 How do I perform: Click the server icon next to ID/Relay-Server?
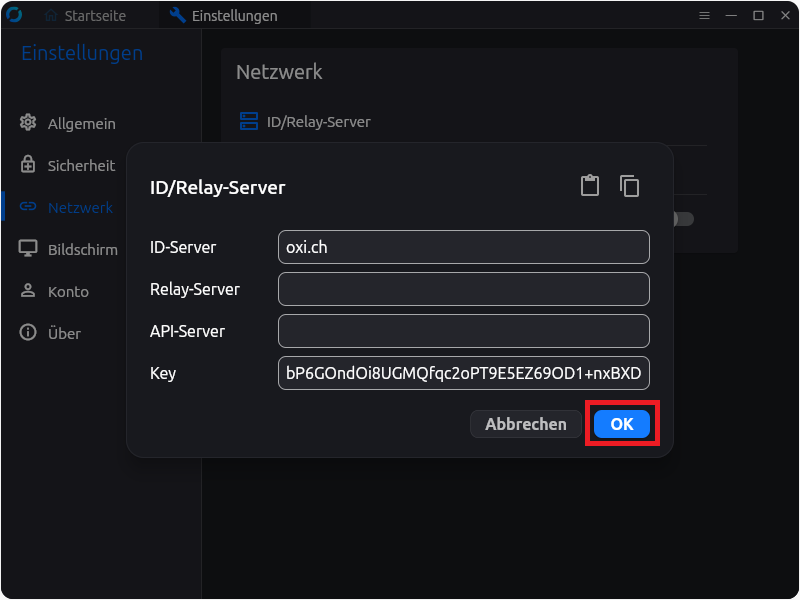click(249, 121)
